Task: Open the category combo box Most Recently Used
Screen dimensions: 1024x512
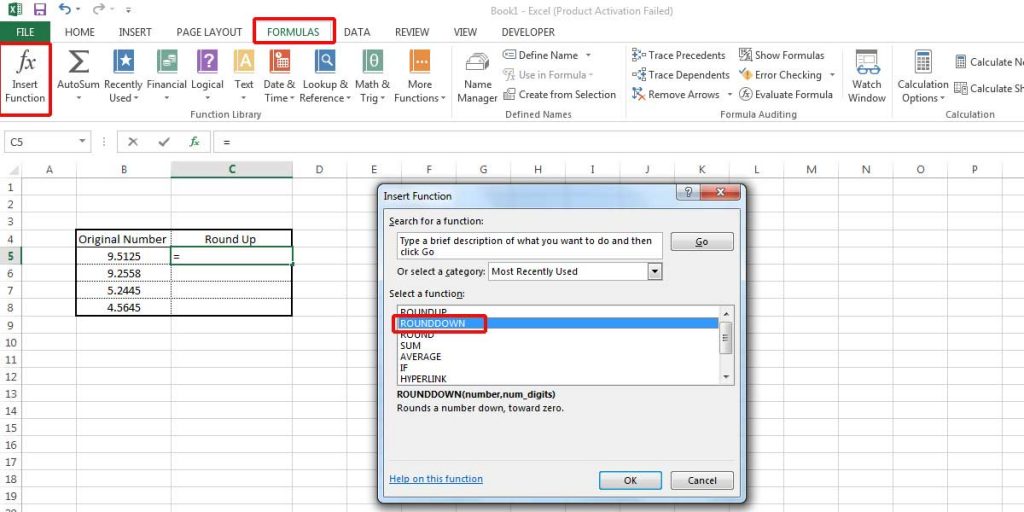Action: (x=575, y=272)
